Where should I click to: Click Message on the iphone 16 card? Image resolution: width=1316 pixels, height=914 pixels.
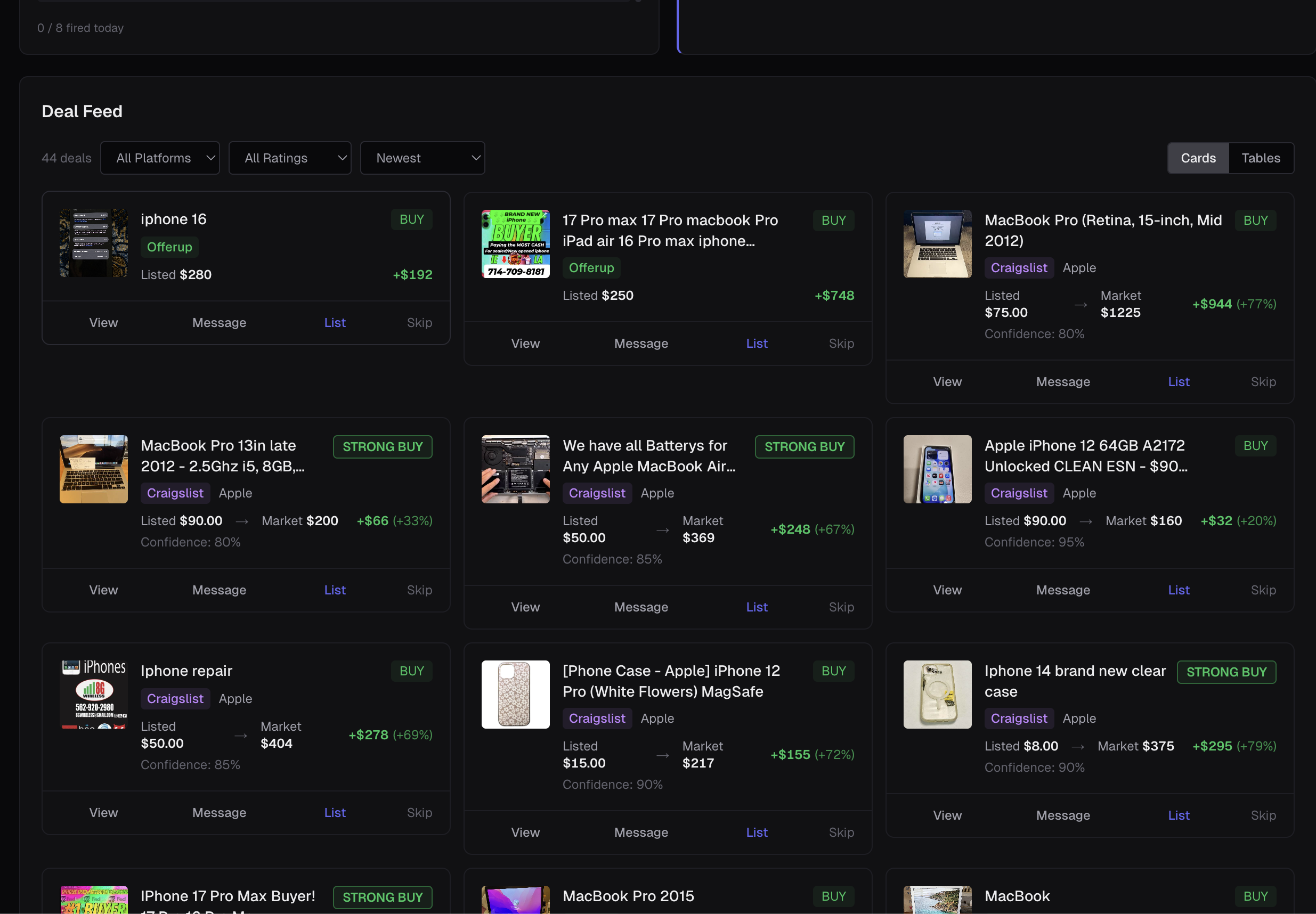[x=220, y=322]
